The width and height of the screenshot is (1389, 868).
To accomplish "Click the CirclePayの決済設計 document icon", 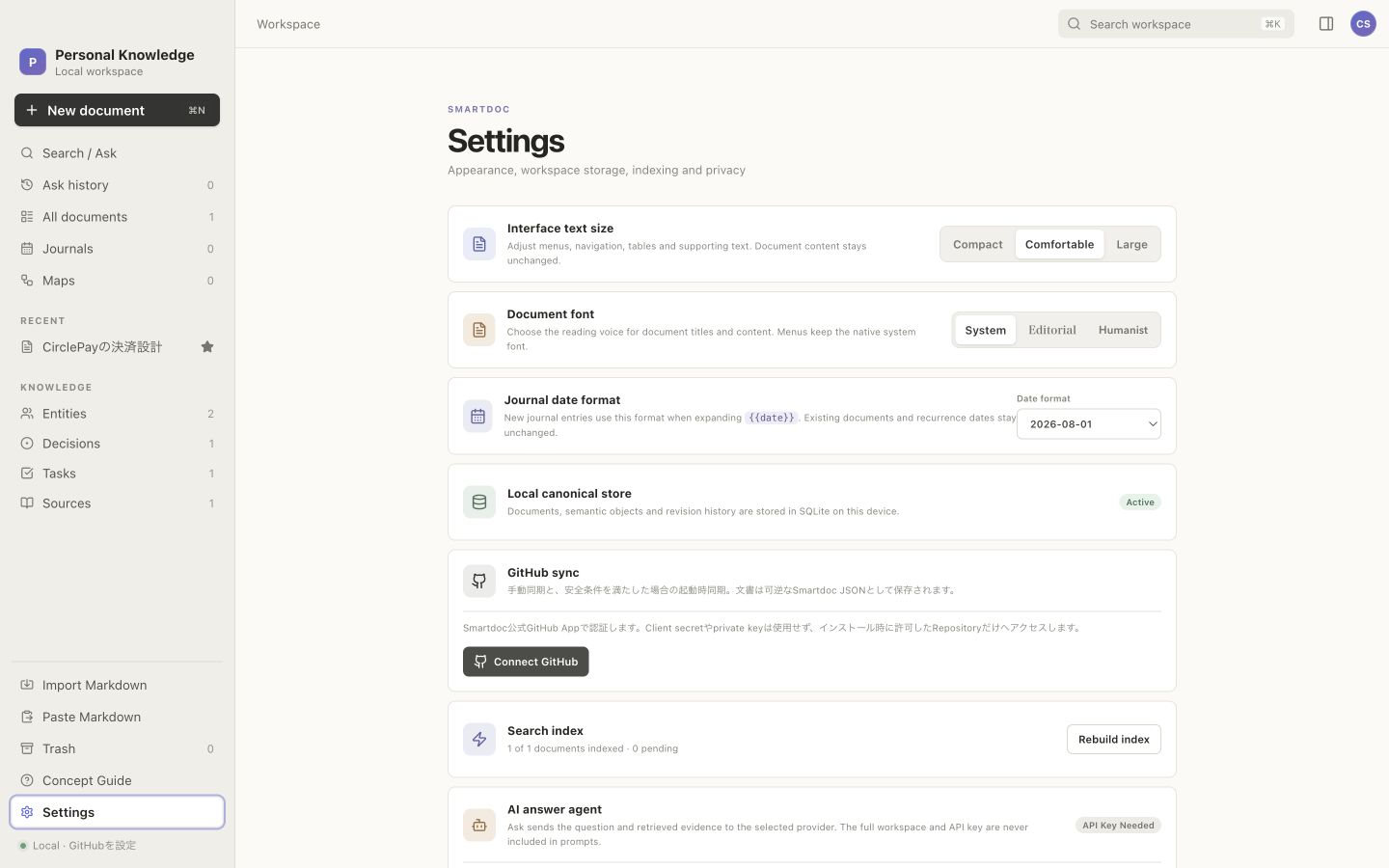I will coord(27,346).
